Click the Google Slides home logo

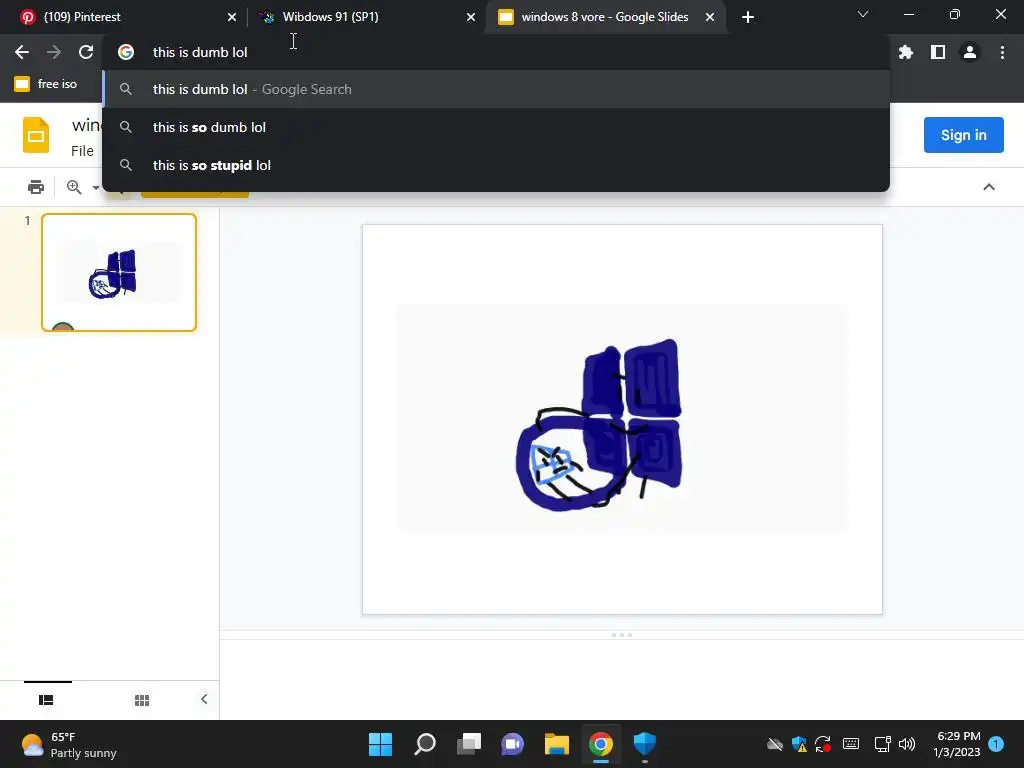tap(36, 135)
